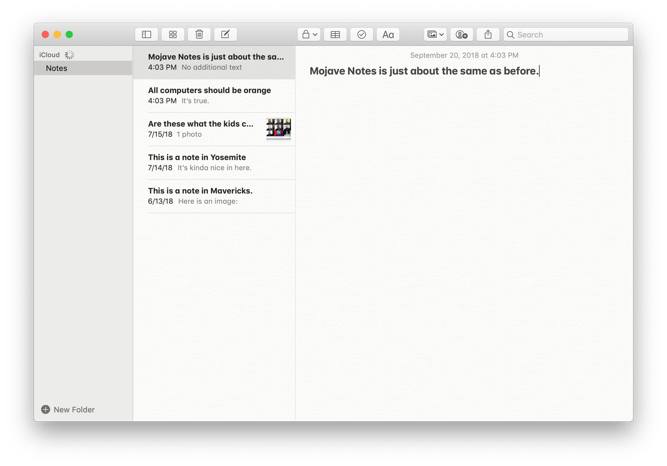Open note 'Mojave Notes is just about the sa...'
The height and width of the screenshot is (466, 667).
click(x=214, y=62)
